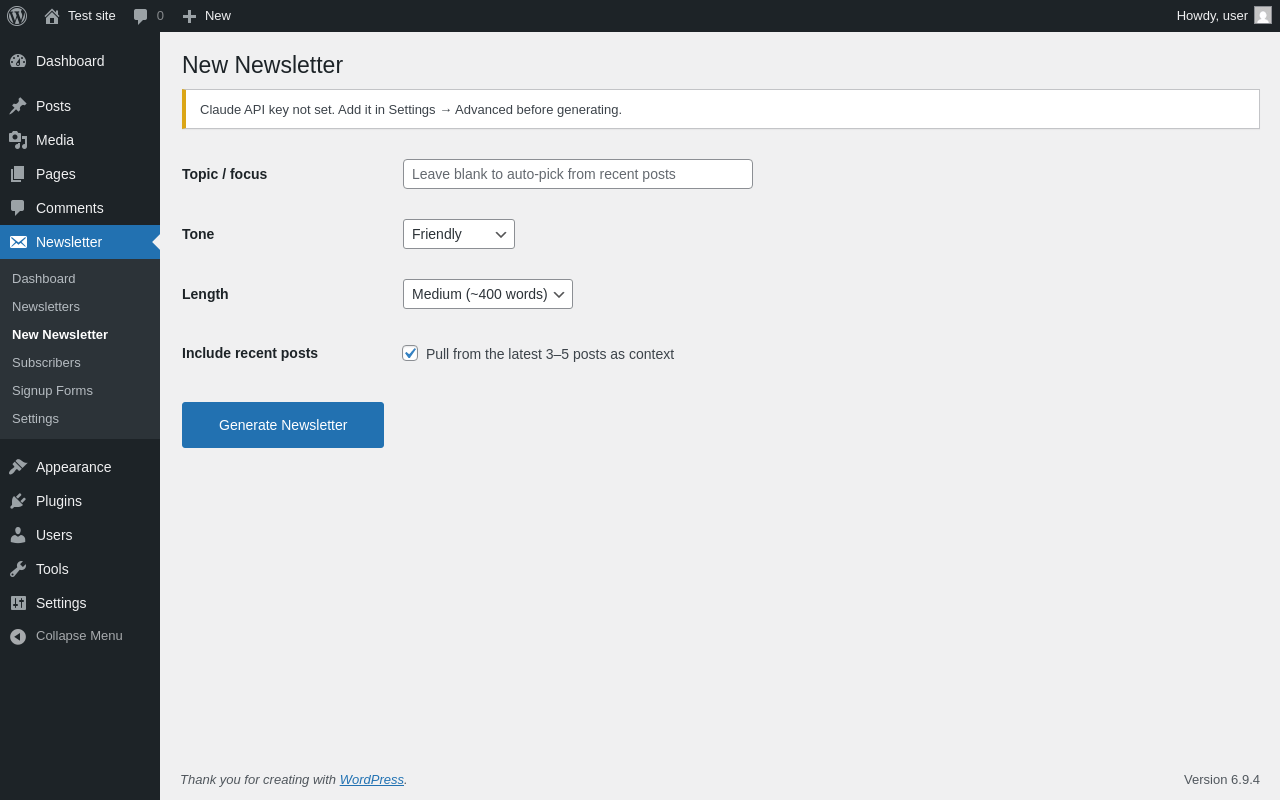Viewport: 1280px width, 800px height.
Task: Focus the Topic / focus text field
Action: click(x=578, y=174)
